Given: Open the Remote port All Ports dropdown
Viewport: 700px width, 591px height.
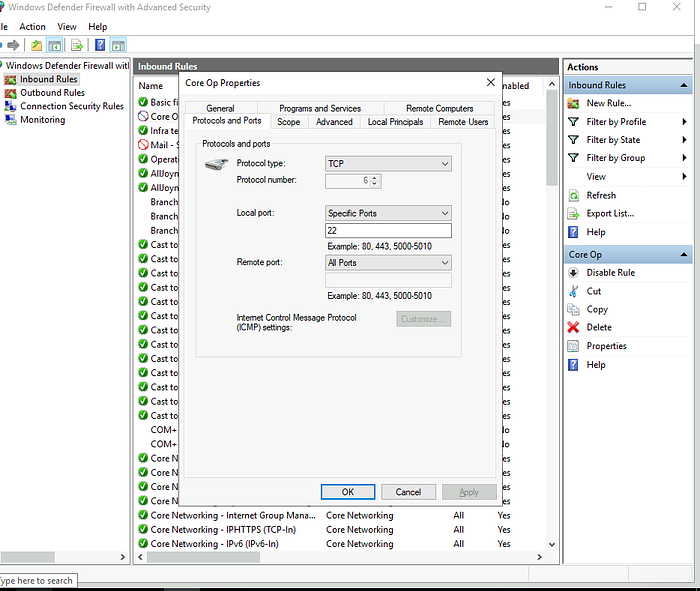Looking at the screenshot, I should [x=388, y=262].
